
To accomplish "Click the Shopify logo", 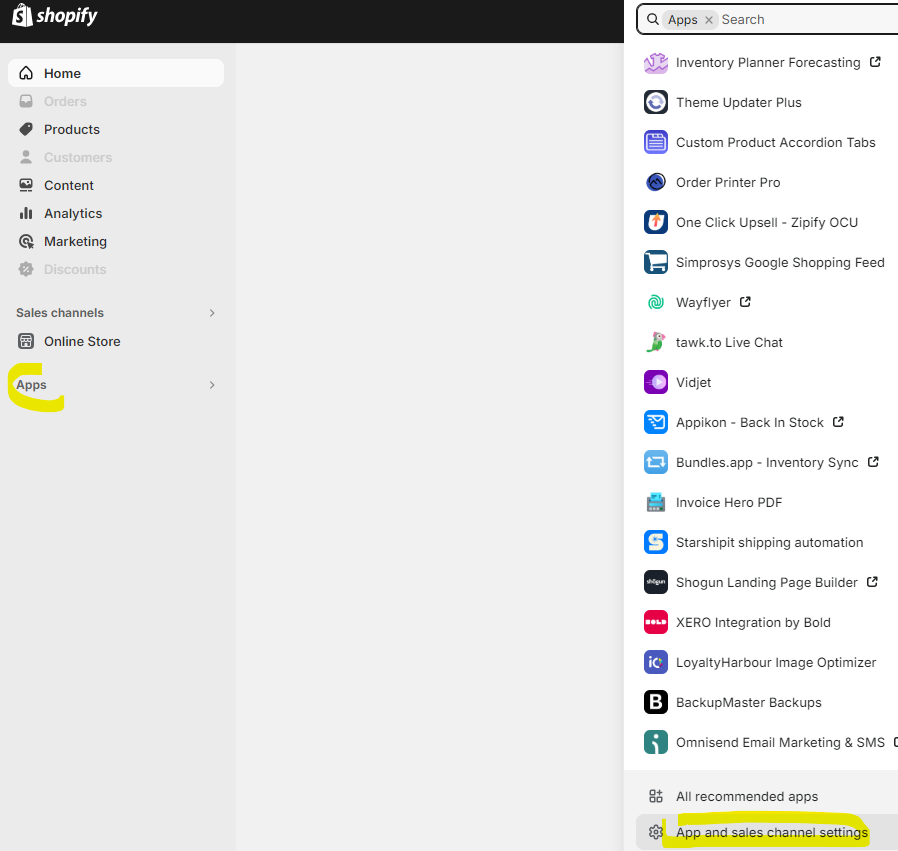I will (x=54, y=17).
